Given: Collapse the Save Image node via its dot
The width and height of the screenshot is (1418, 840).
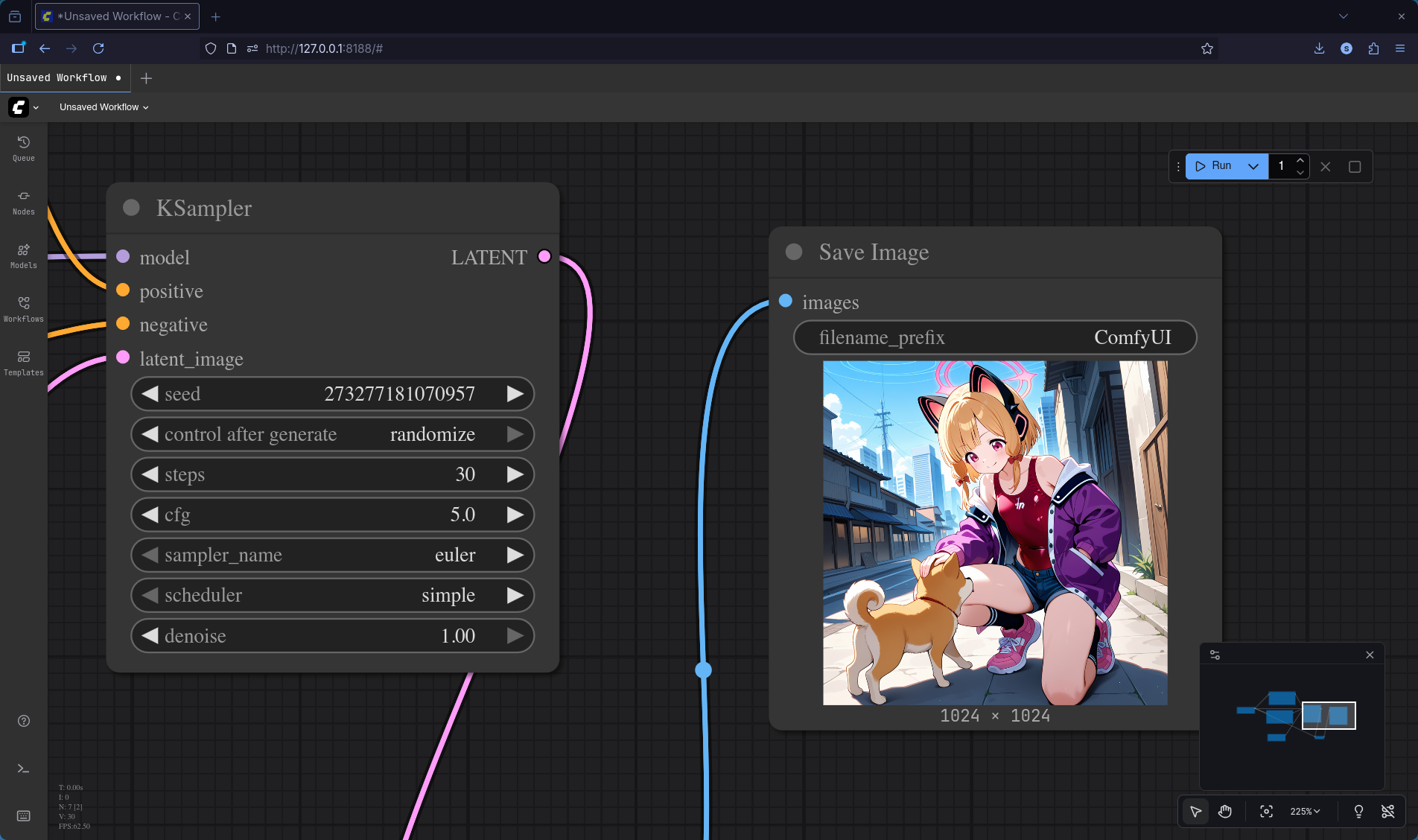Looking at the screenshot, I should (794, 252).
